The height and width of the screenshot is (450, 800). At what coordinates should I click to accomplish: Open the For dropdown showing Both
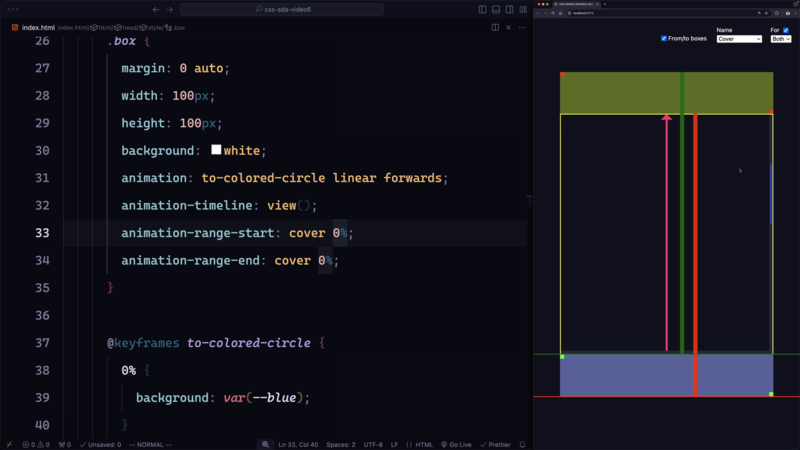[781, 39]
